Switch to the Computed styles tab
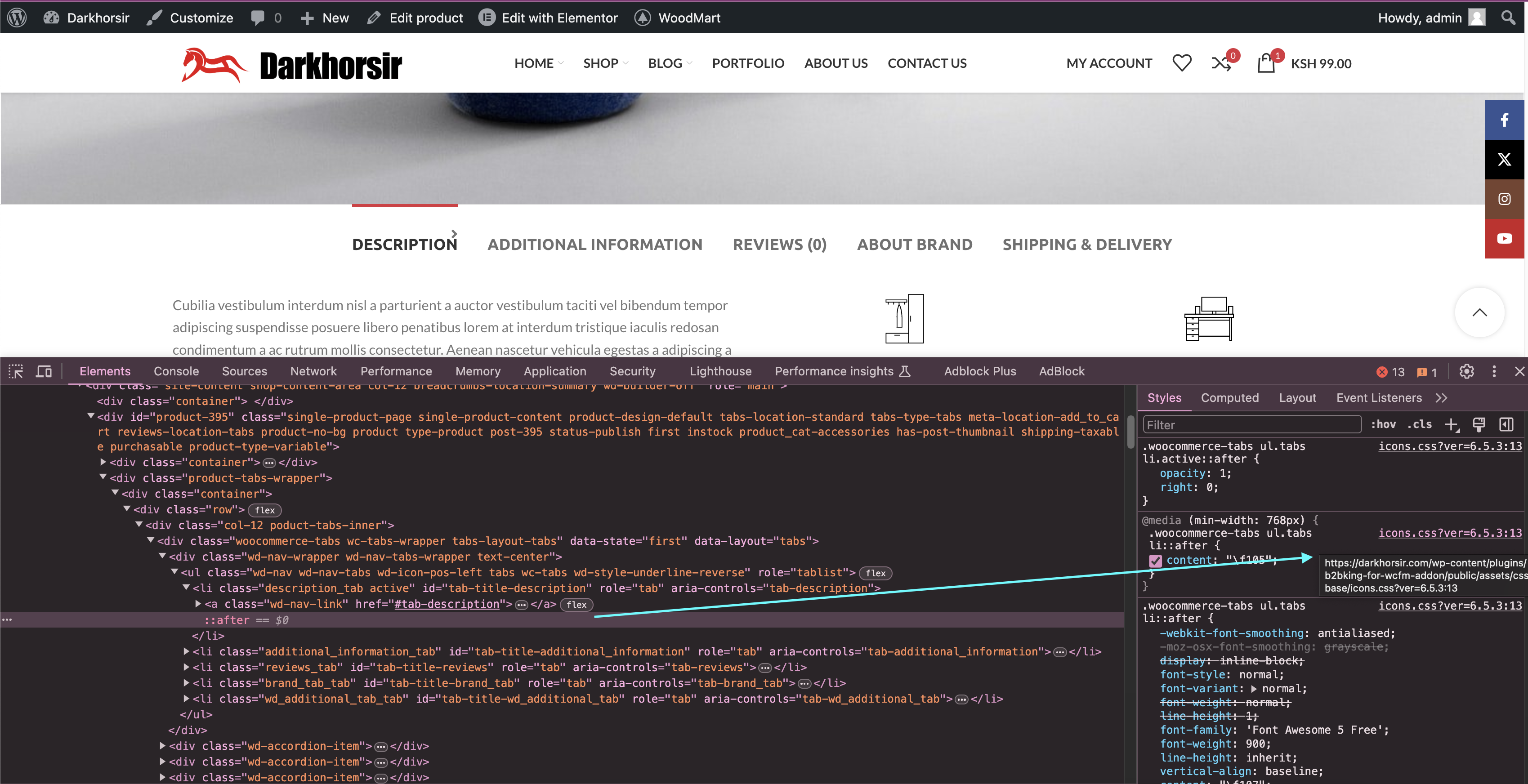This screenshot has height=784, width=1528. coord(1229,398)
